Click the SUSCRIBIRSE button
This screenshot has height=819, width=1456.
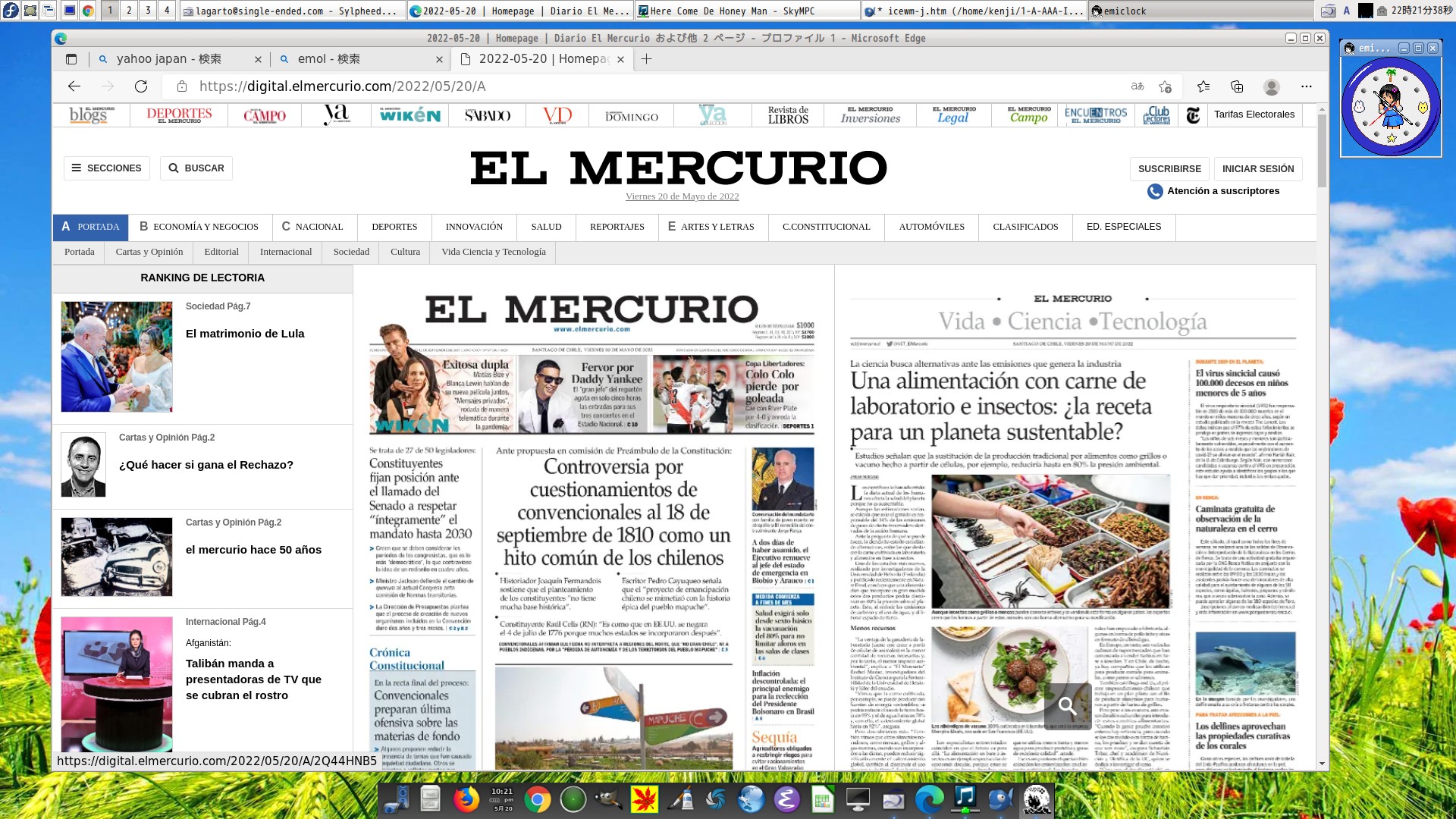tap(1169, 169)
